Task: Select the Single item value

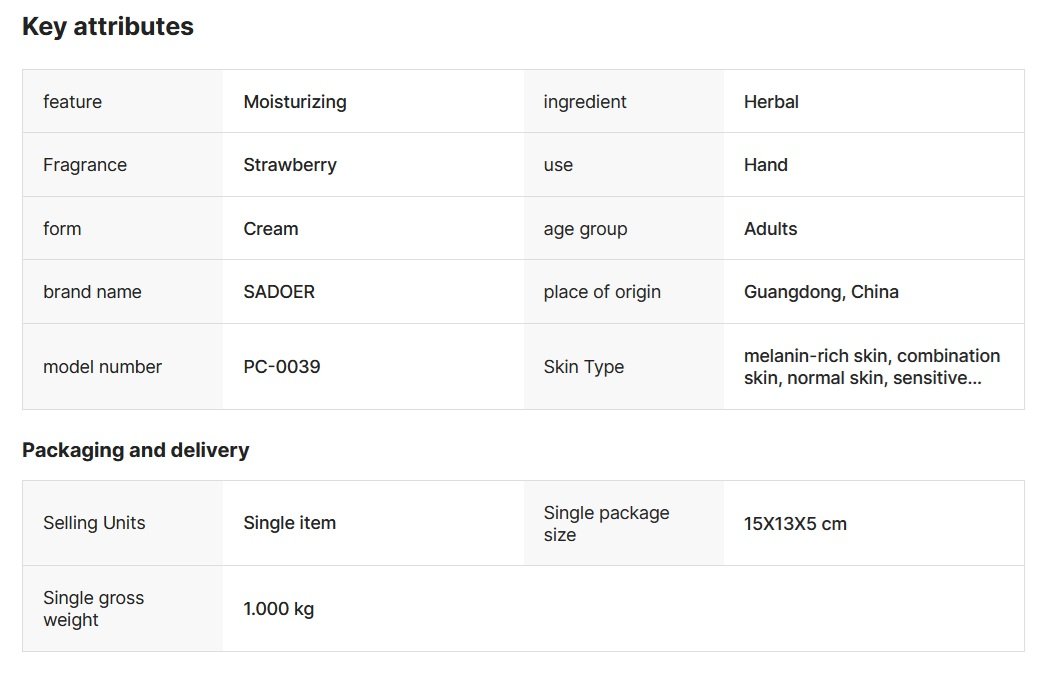Action: point(290,523)
